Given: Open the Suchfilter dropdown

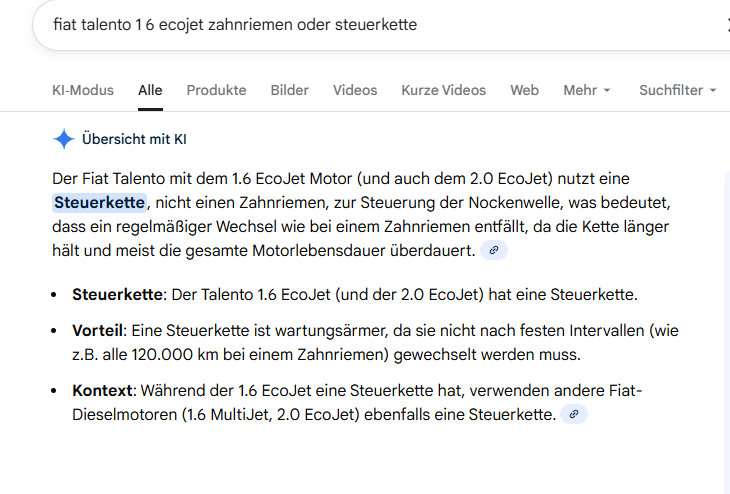Looking at the screenshot, I should [677, 90].
